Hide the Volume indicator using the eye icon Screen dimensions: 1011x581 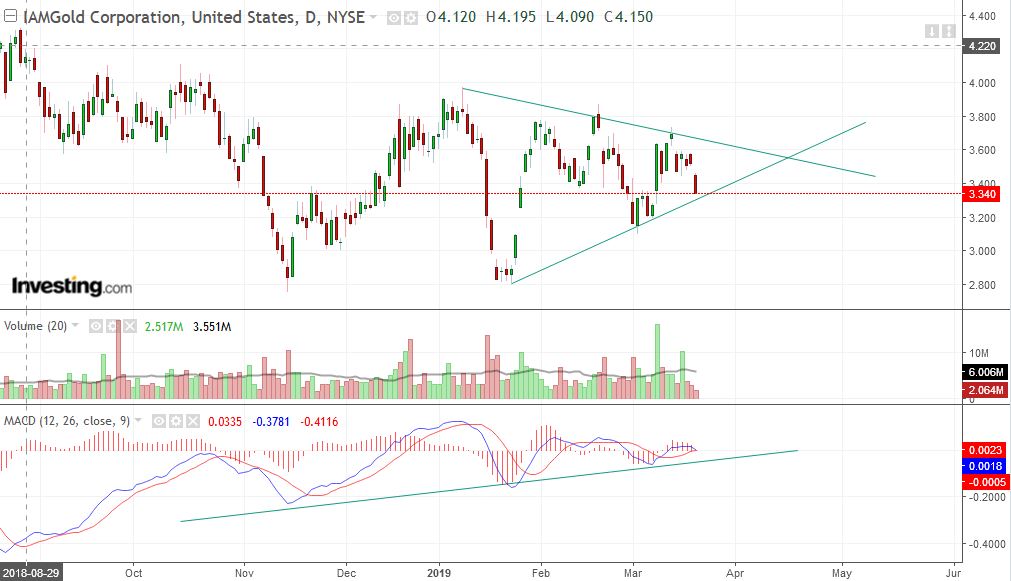point(96,326)
